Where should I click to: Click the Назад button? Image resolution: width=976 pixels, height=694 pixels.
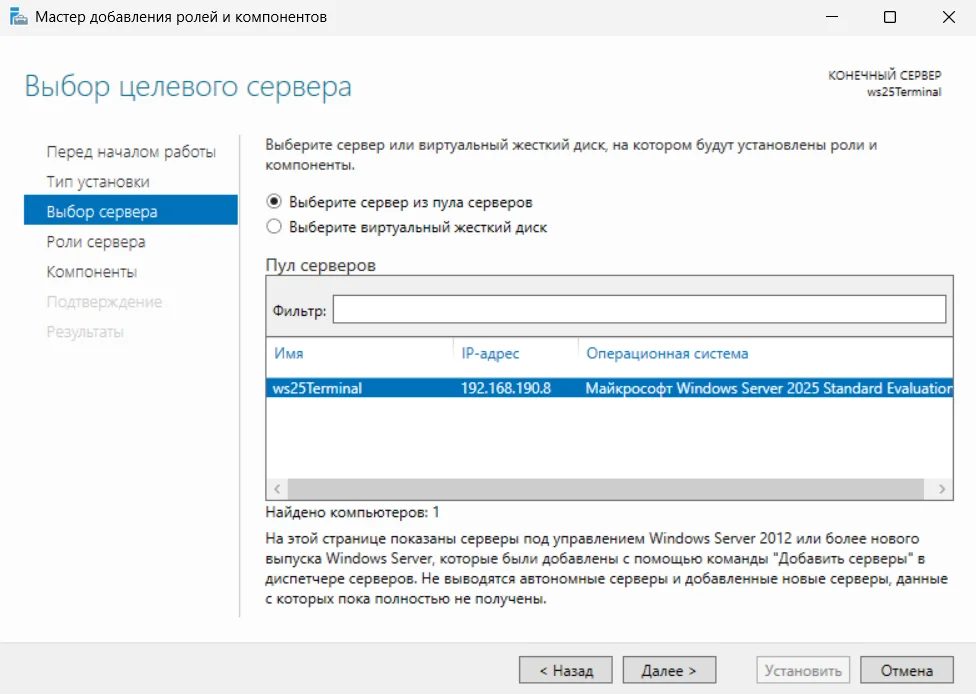pos(566,670)
